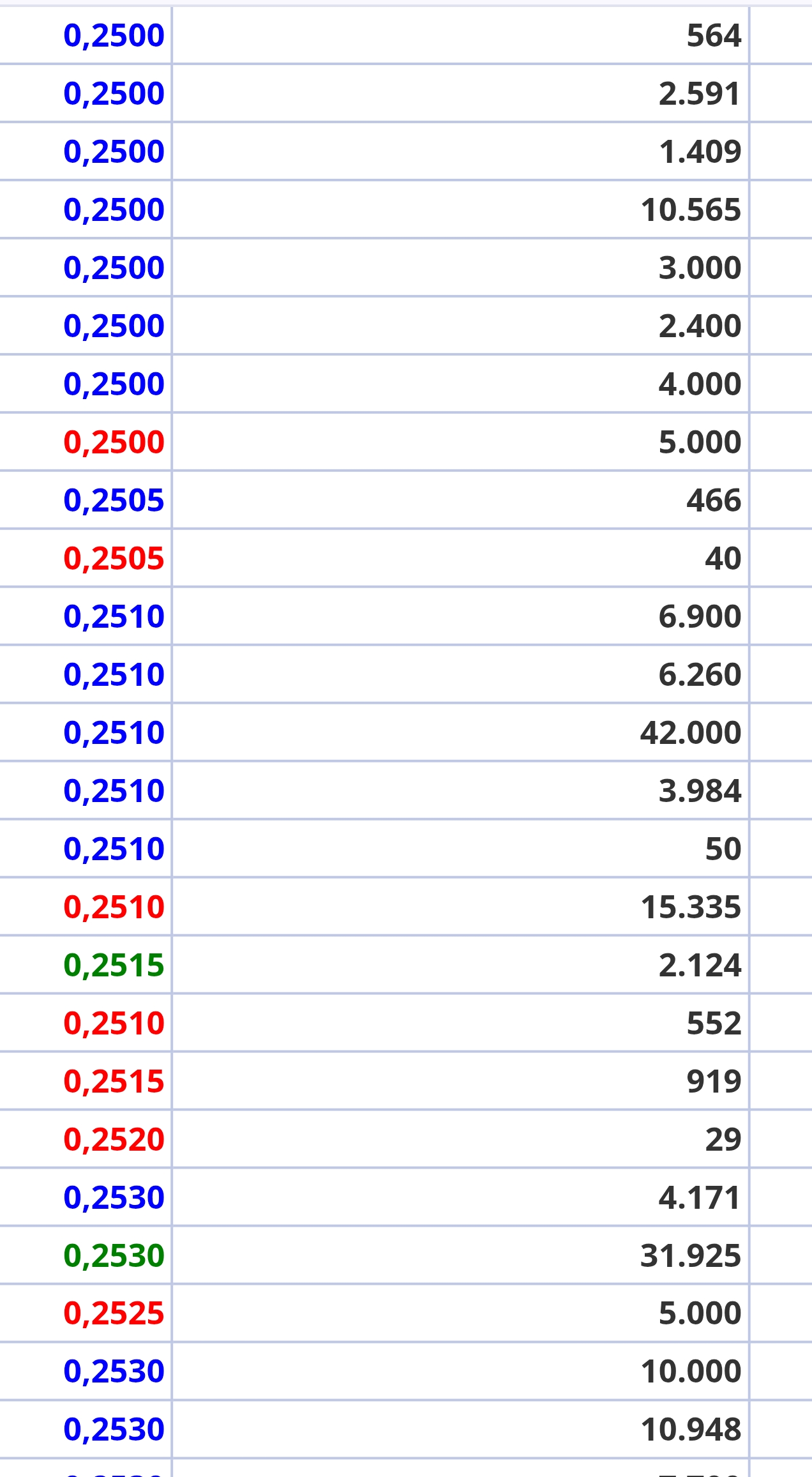Click the blue 0,2505 price
812x1477 pixels.
click(114, 500)
